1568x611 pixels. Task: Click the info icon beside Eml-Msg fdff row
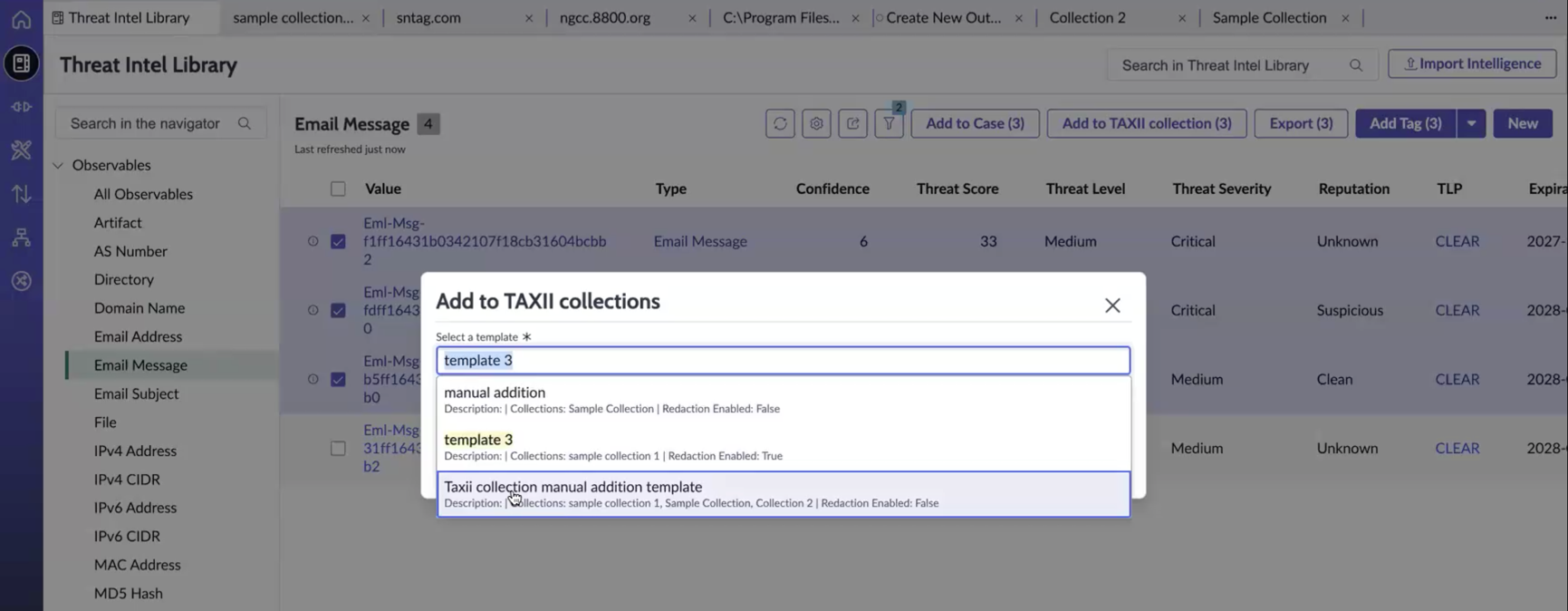click(x=313, y=310)
